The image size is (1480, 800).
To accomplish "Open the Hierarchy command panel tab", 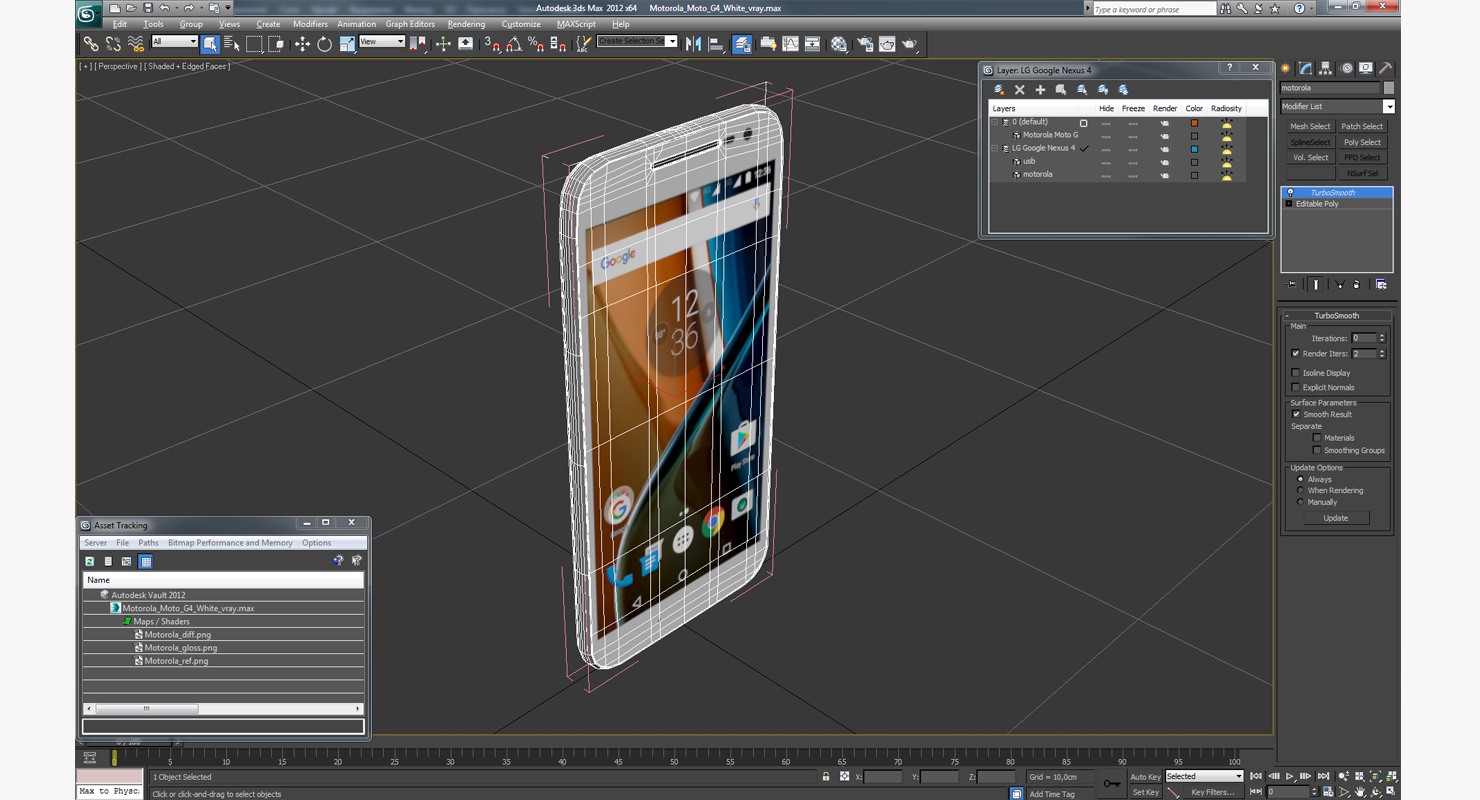I will (1326, 69).
